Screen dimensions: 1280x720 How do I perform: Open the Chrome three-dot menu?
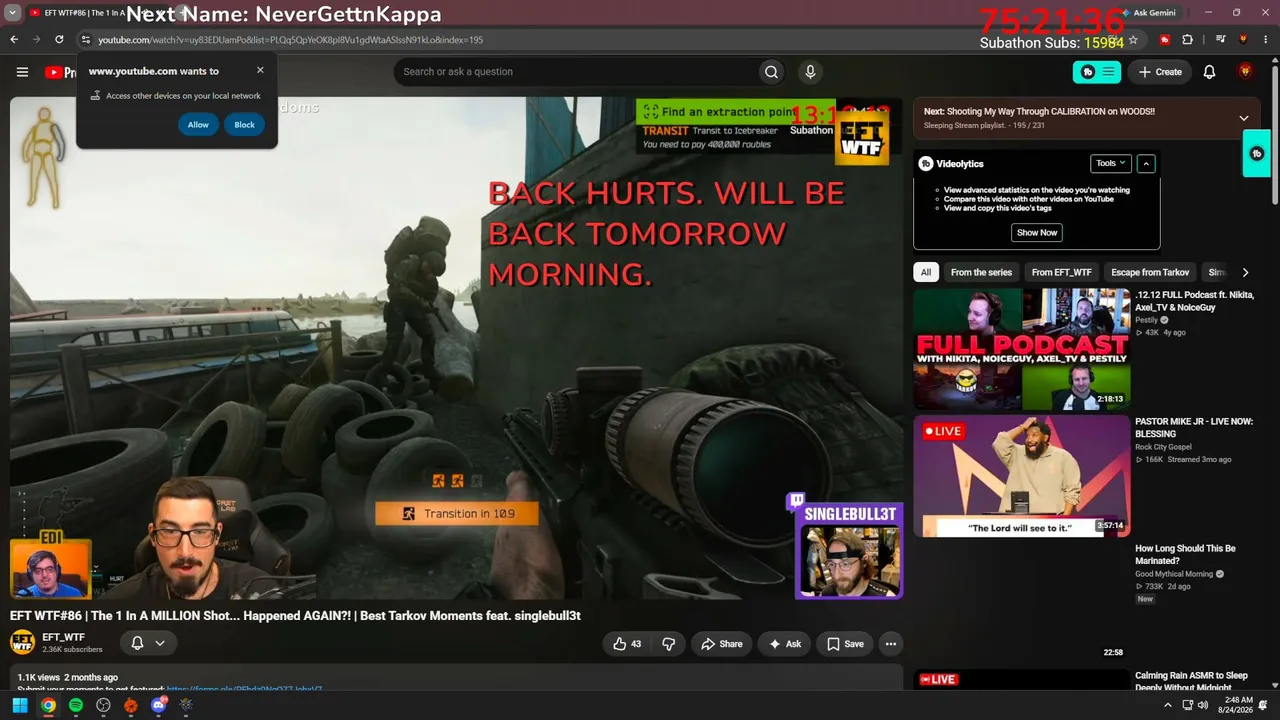1266,40
